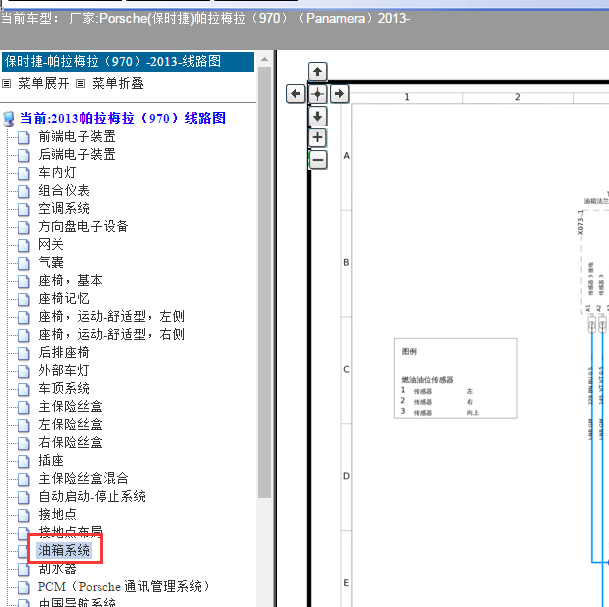Open 座椅，运动-舒适型，左侧 diagram

tap(111, 316)
